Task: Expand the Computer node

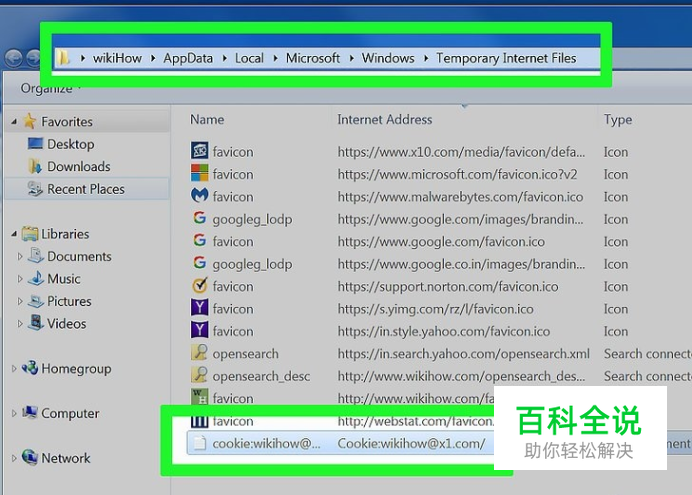Action: (14, 413)
